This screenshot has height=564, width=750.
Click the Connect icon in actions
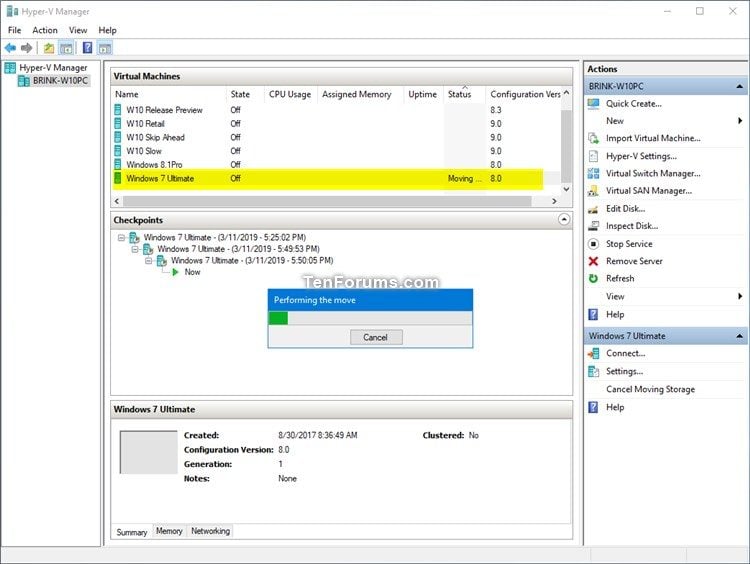(593, 354)
